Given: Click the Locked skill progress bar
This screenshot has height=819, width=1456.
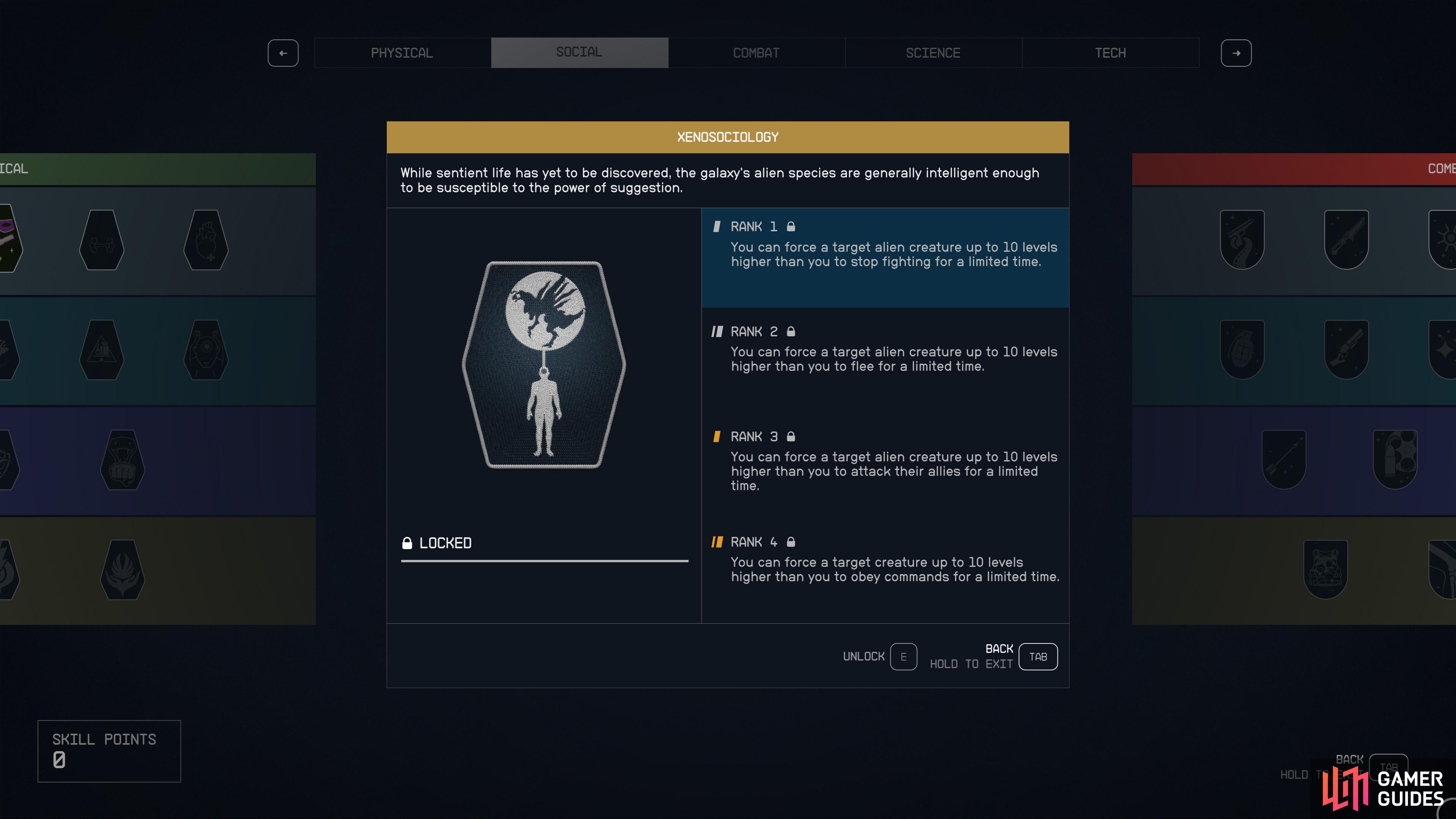Looking at the screenshot, I should click(x=544, y=561).
